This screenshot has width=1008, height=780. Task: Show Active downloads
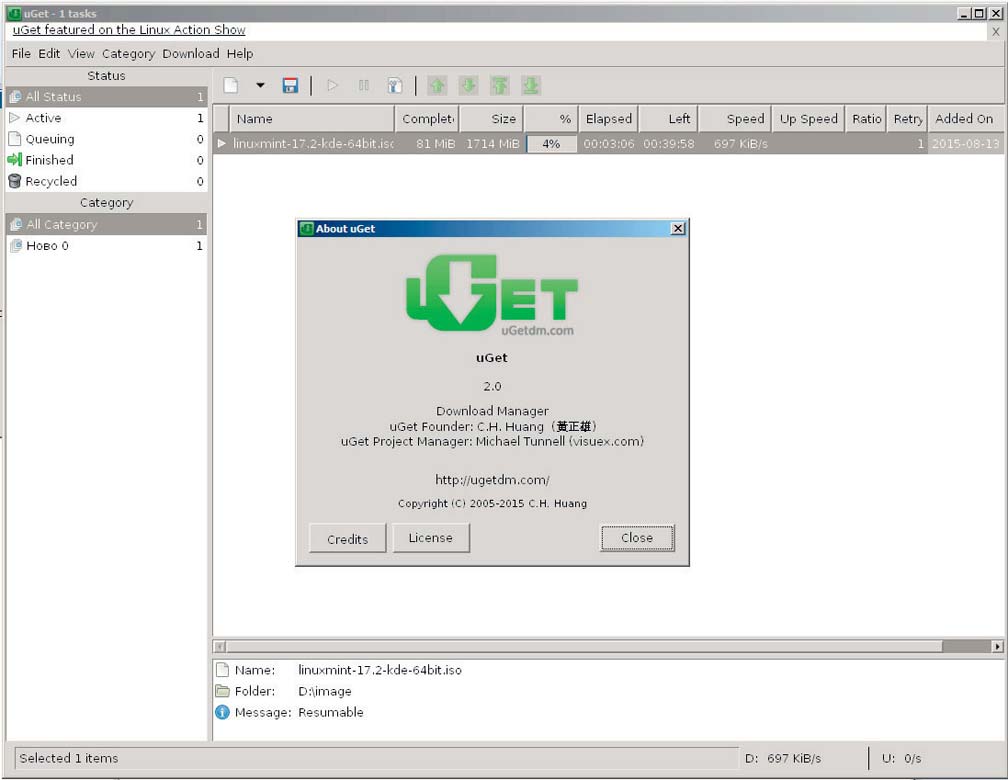coord(107,118)
